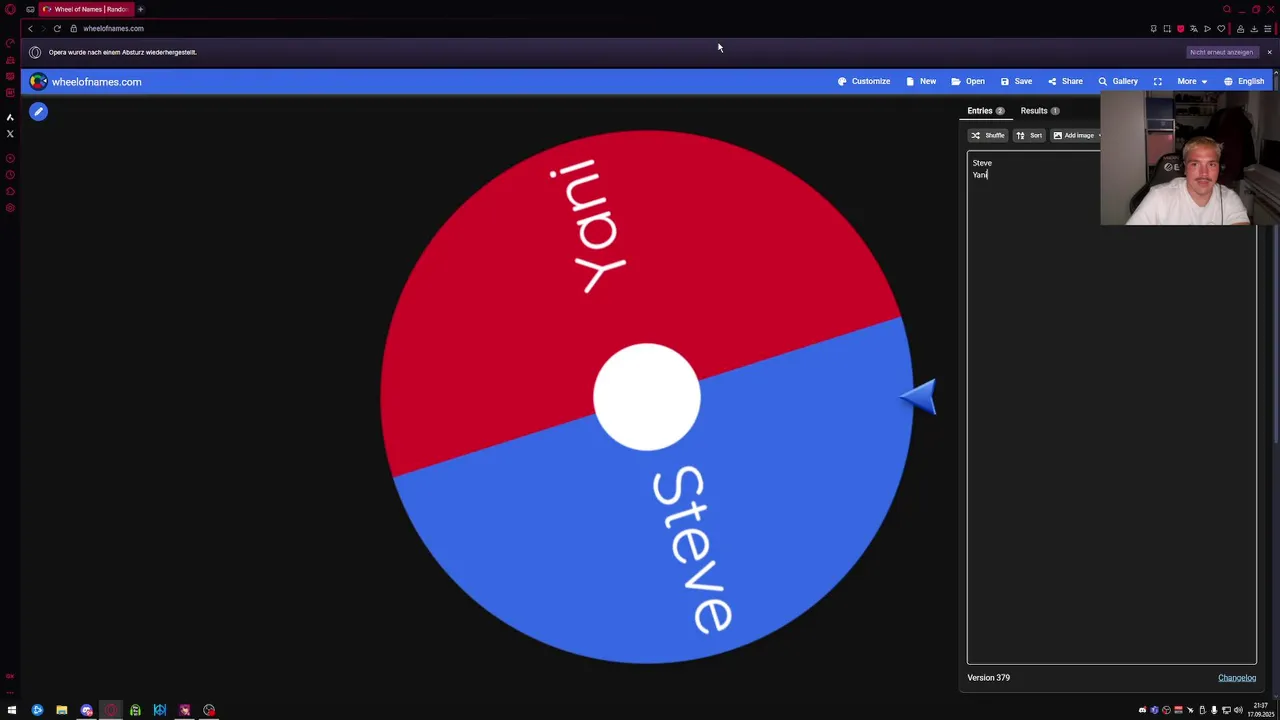Image resolution: width=1280 pixels, height=720 pixels.
Task: Dismiss crash bar with Nicht erneut anzeigen
Action: click(x=1221, y=52)
